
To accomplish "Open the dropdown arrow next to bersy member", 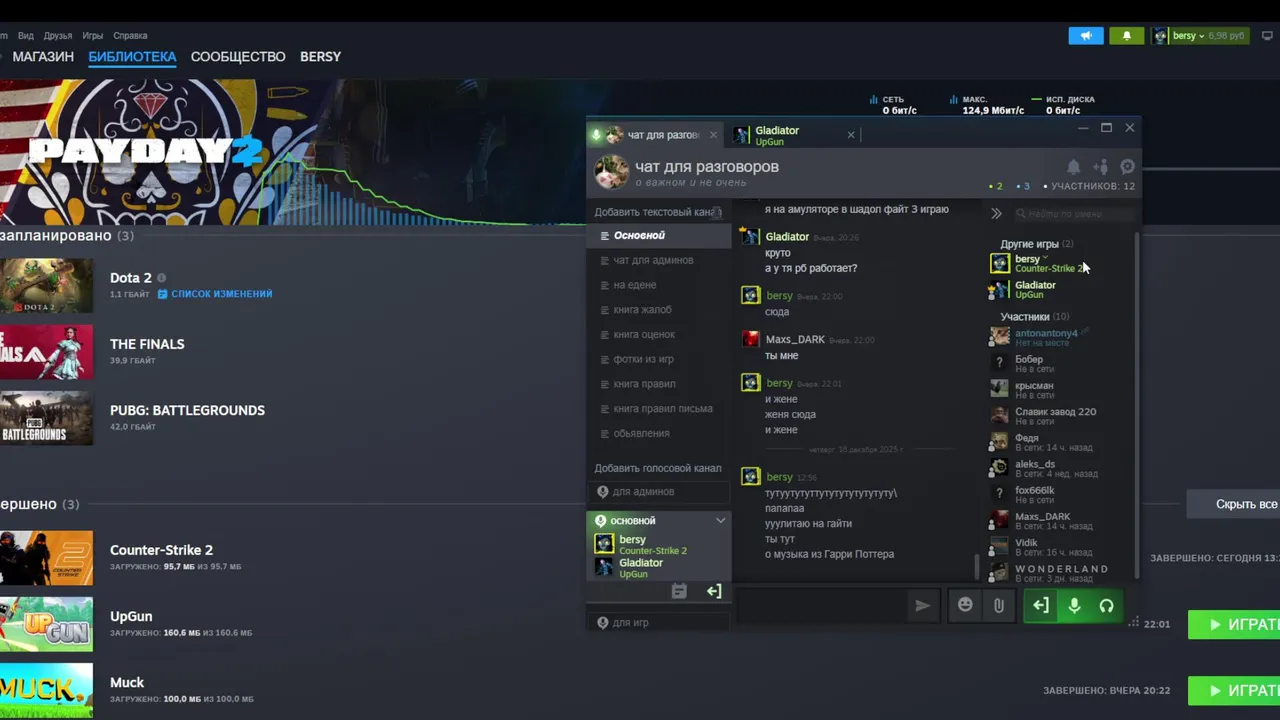I will tap(1046, 258).
